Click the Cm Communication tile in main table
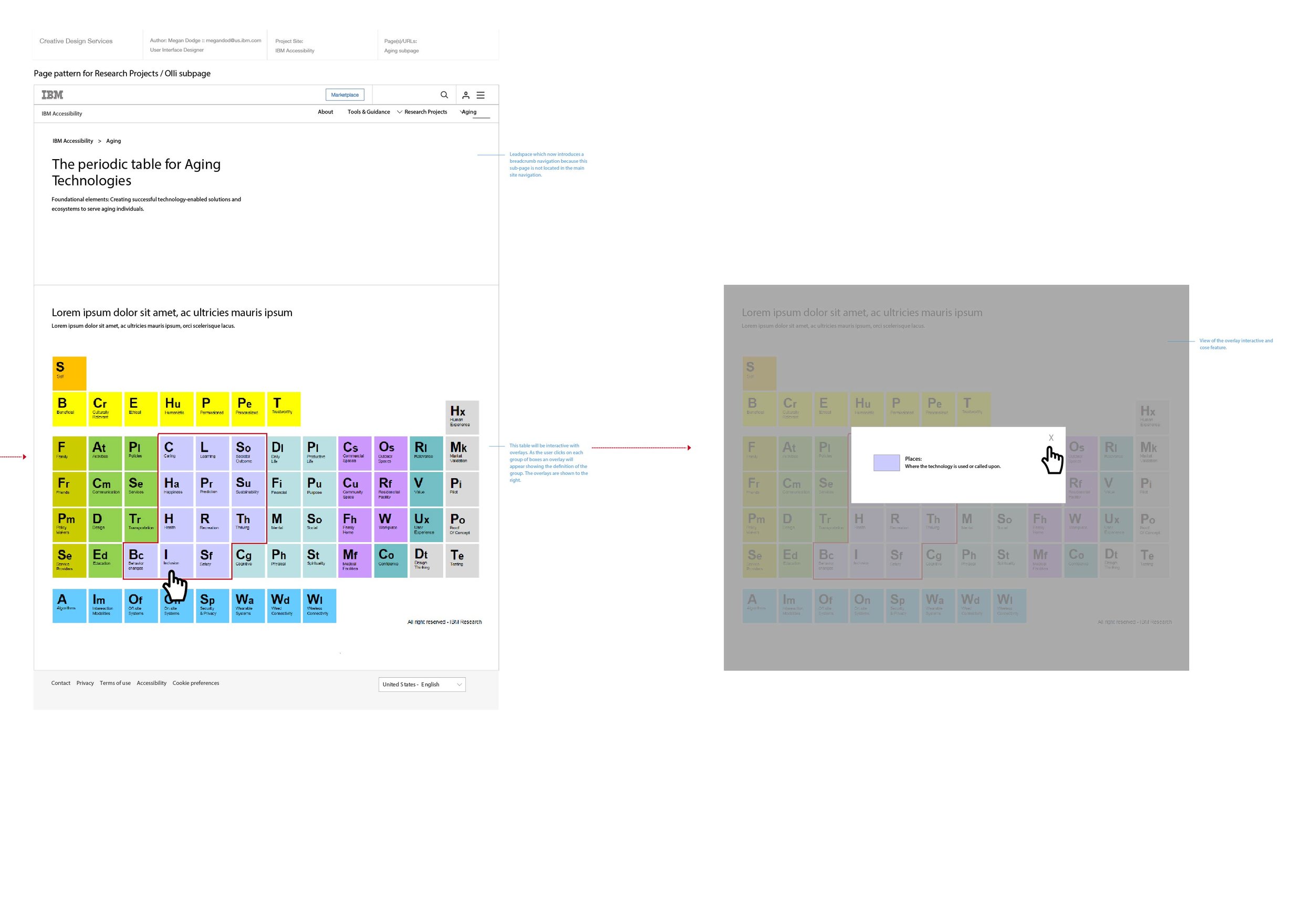This screenshot has width=1313, height=924. click(x=105, y=489)
